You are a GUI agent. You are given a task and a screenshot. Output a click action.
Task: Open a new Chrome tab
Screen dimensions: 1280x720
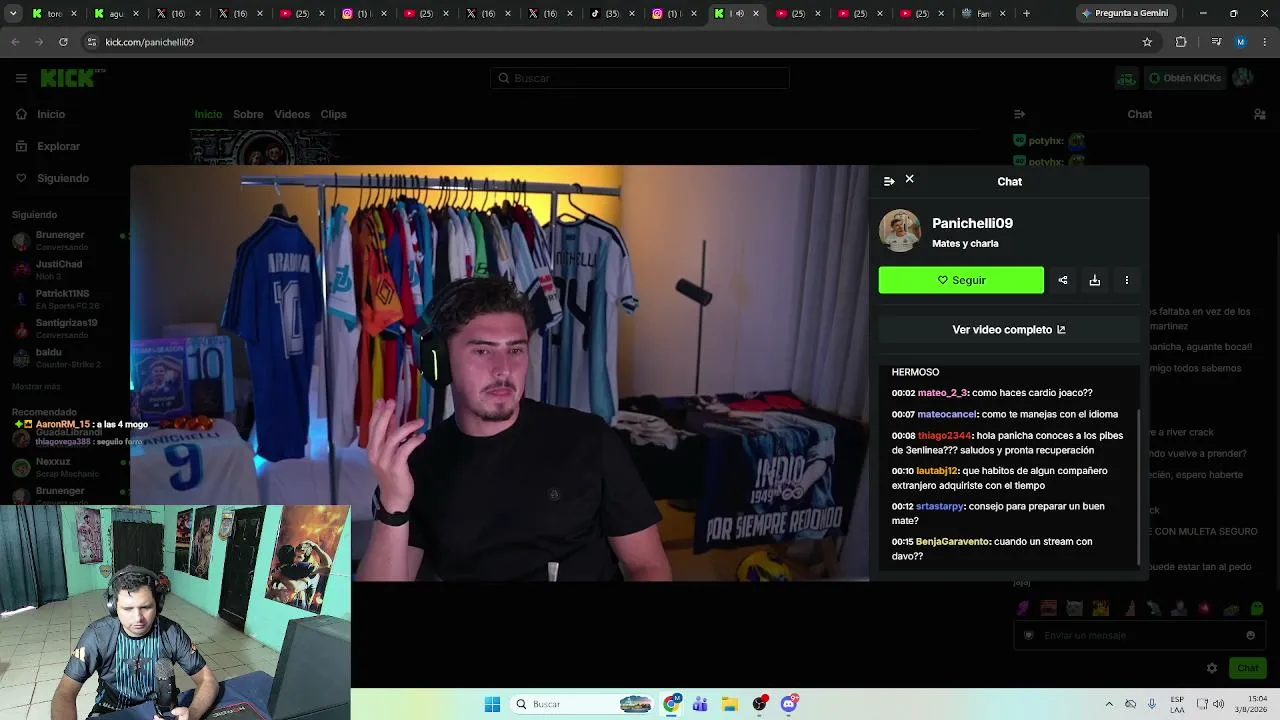click(x=1026, y=13)
